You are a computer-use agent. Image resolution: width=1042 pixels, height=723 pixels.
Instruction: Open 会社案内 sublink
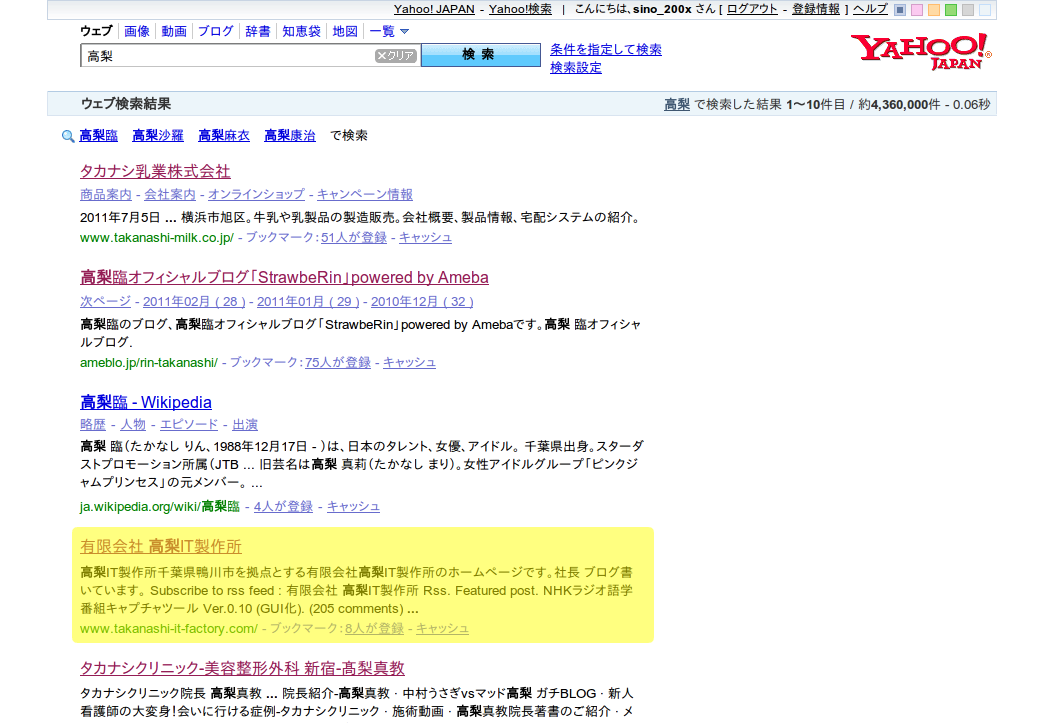pos(170,195)
